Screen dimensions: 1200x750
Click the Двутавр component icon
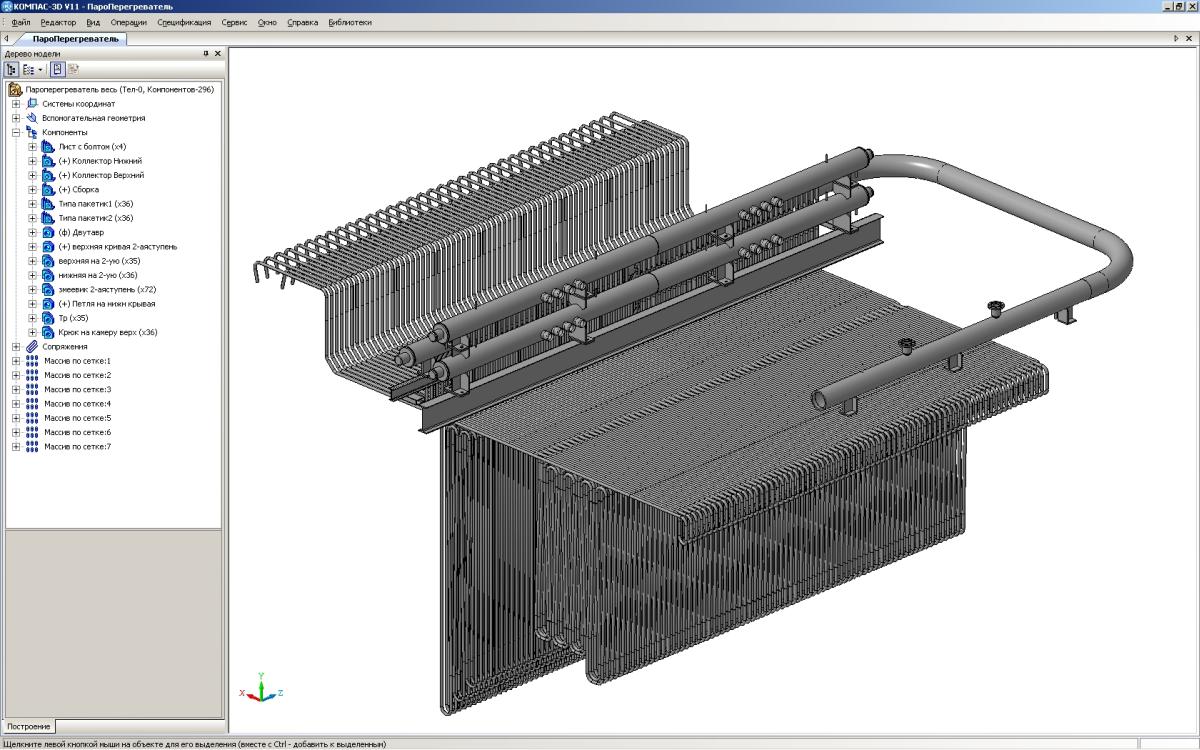[47, 232]
